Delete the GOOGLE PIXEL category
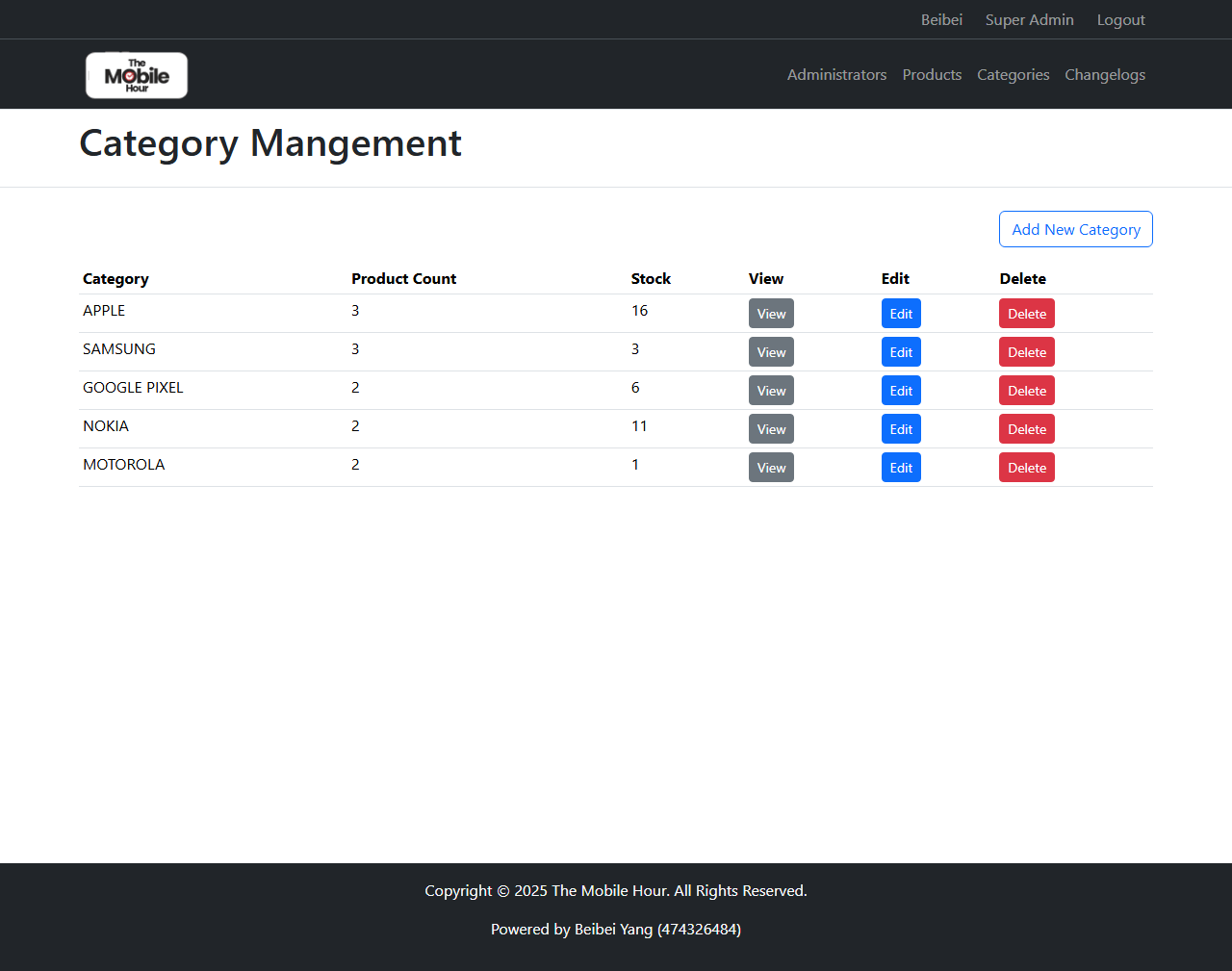 pyautogui.click(x=1026, y=391)
